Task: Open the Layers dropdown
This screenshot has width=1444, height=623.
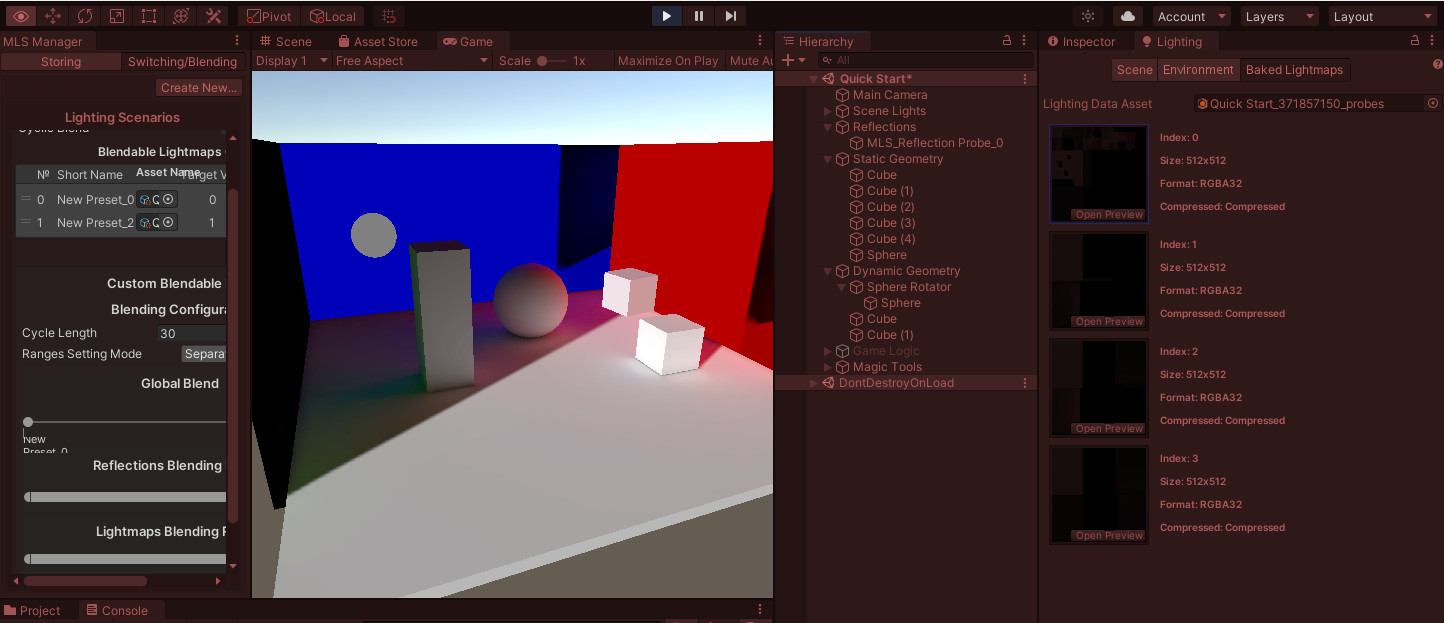Action: click(x=1279, y=15)
